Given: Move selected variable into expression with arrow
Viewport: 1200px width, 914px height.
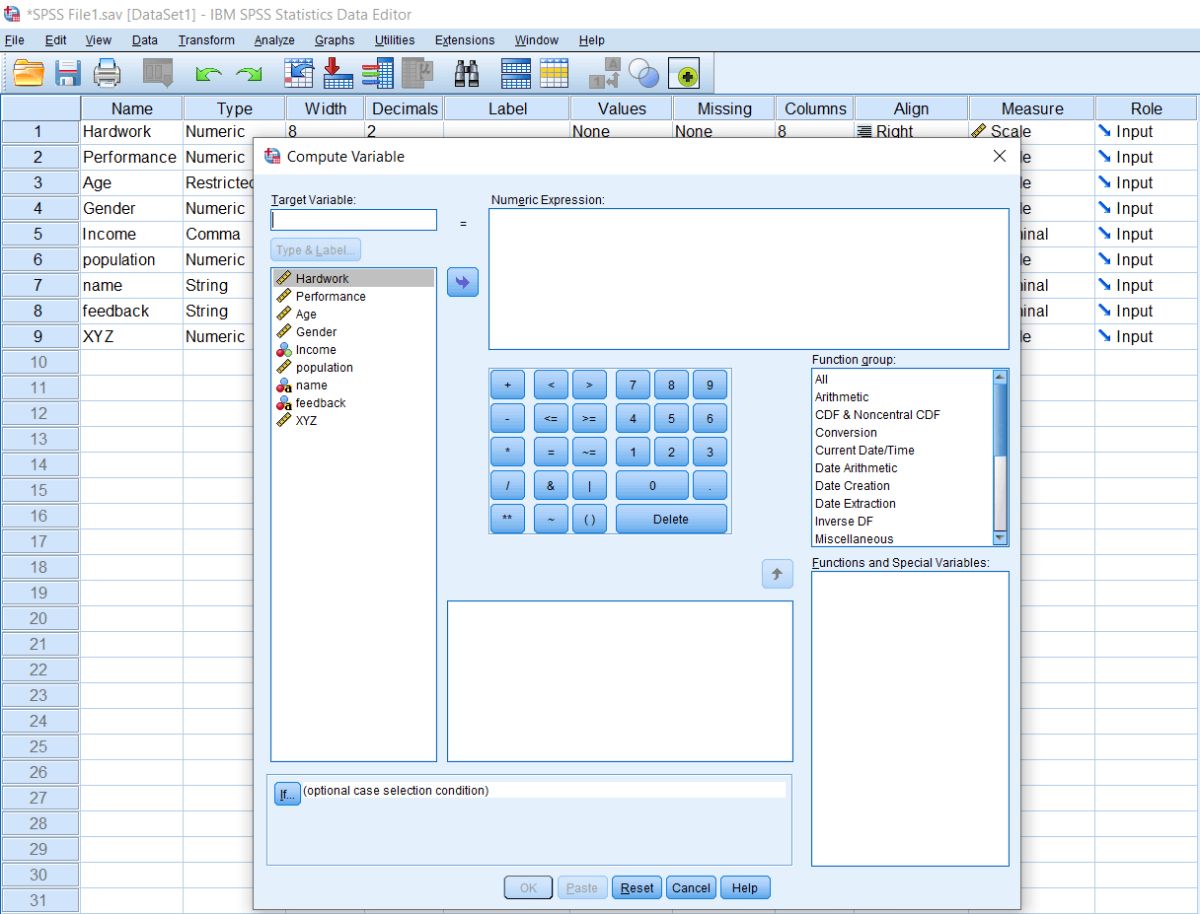Looking at the screenshot, I should [x=462, y=282].
